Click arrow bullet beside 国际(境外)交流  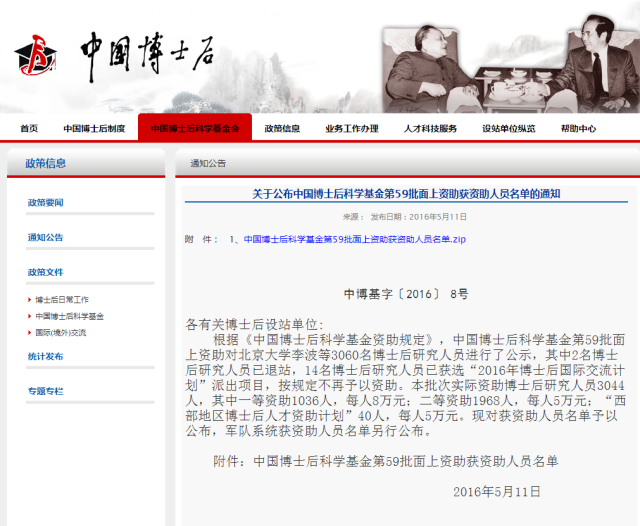(x=29, y=332)
